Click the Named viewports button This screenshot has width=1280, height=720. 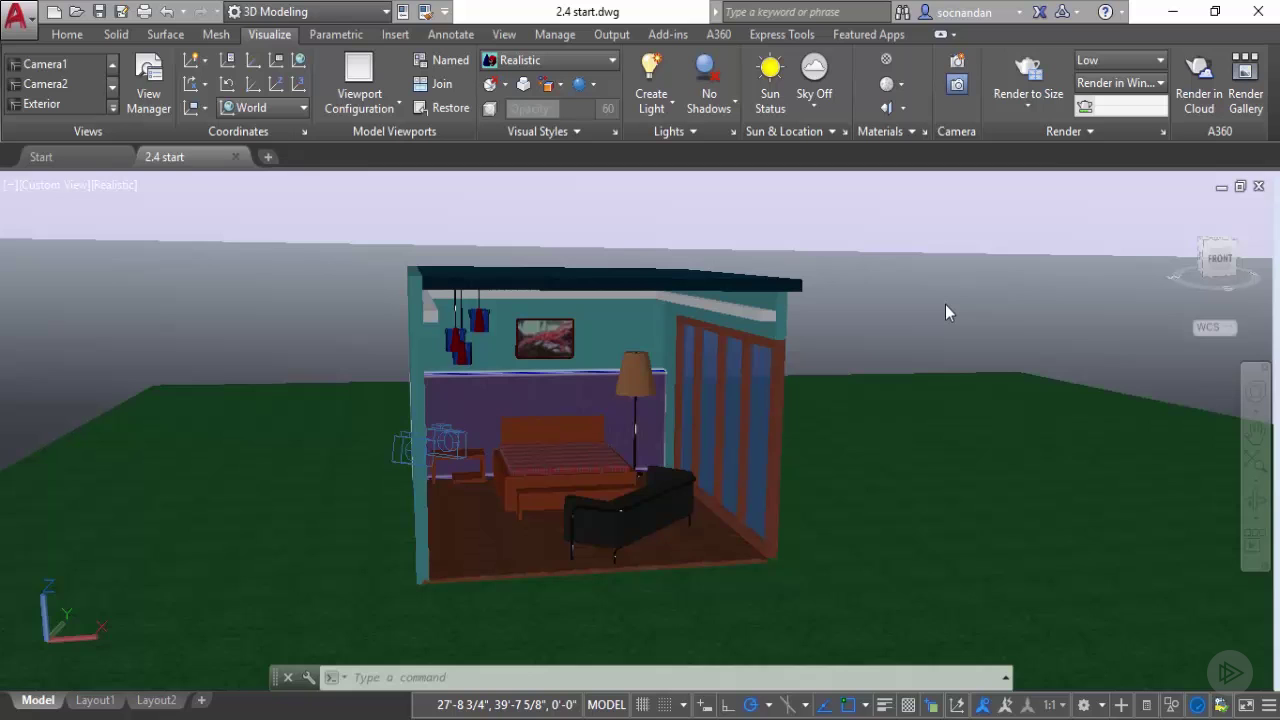(441, 60)
